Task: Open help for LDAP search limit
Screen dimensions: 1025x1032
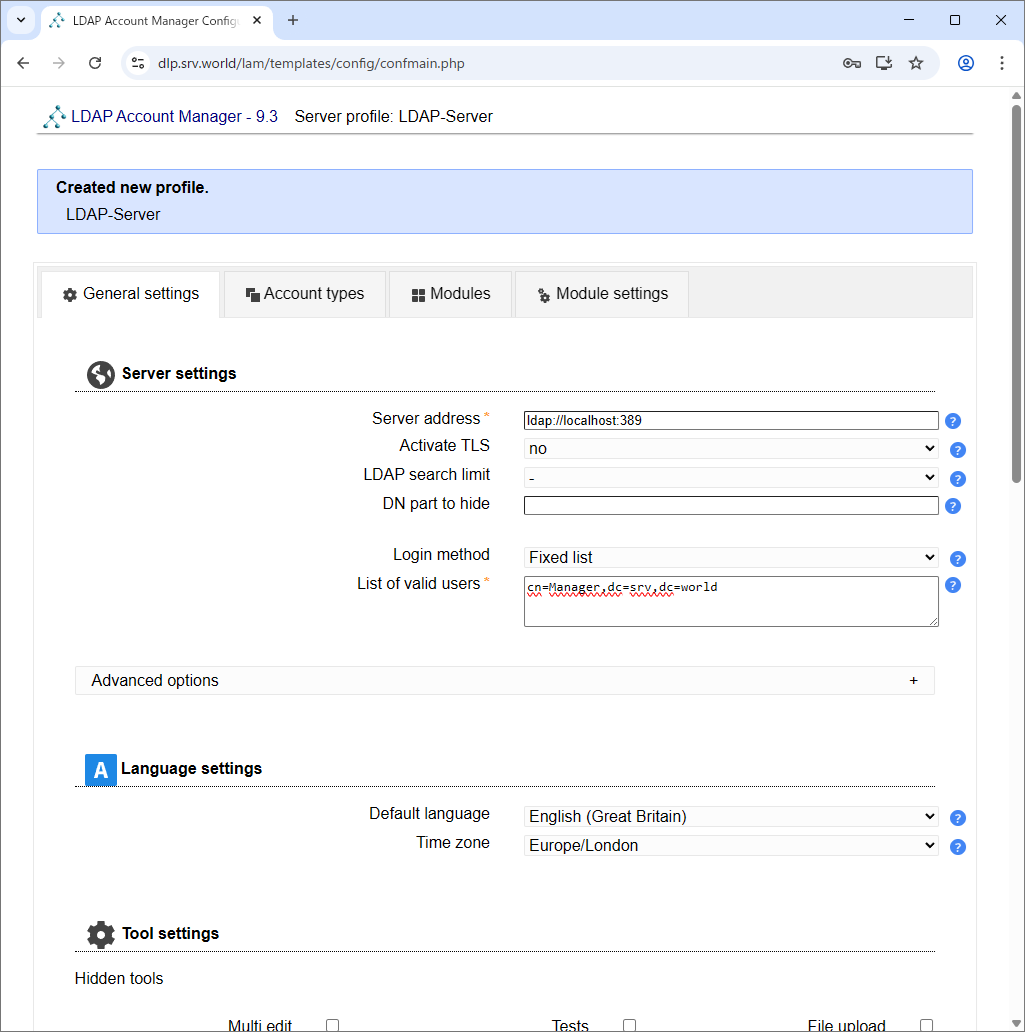Action: point(958,479)
